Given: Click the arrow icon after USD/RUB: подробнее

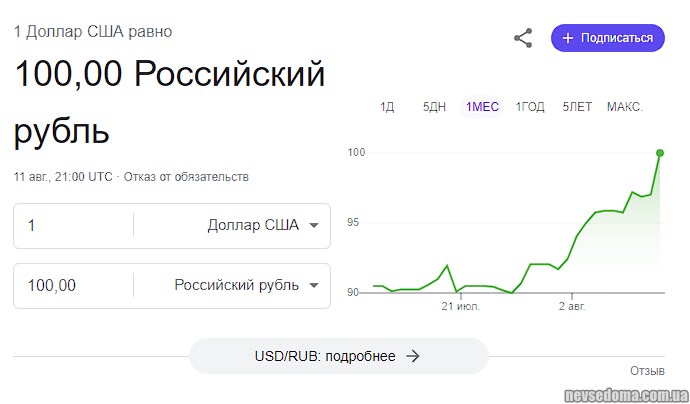Looking at the screenshot, I should pos(413,356).
